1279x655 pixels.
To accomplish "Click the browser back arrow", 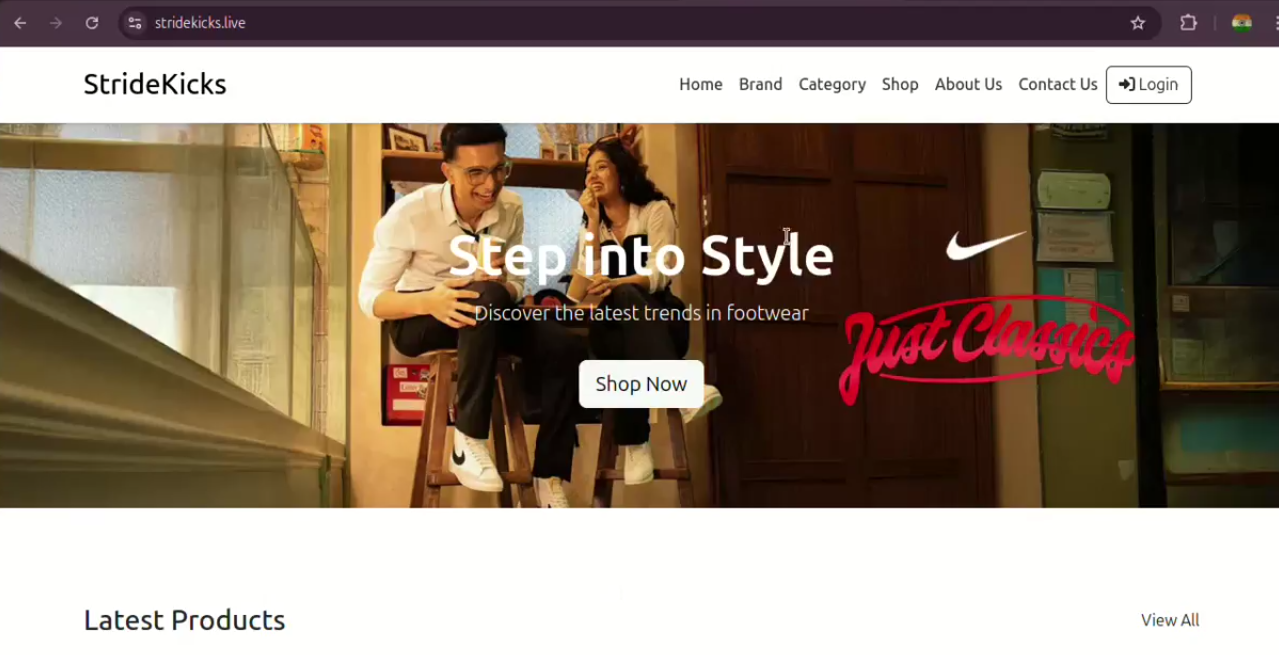I will click(20, 23).
